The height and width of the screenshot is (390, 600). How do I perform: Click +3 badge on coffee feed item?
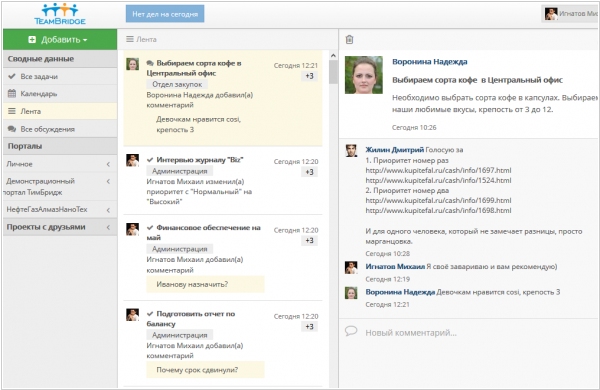(309, 76)
